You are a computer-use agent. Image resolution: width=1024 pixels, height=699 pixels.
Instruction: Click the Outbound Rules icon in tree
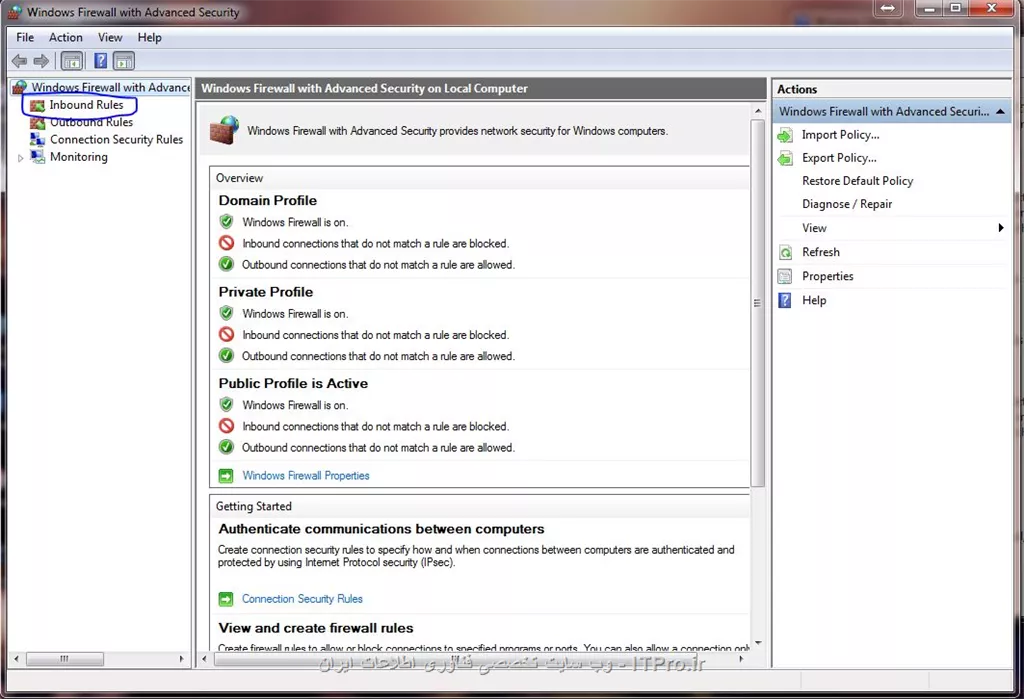(x=38, y=122)
